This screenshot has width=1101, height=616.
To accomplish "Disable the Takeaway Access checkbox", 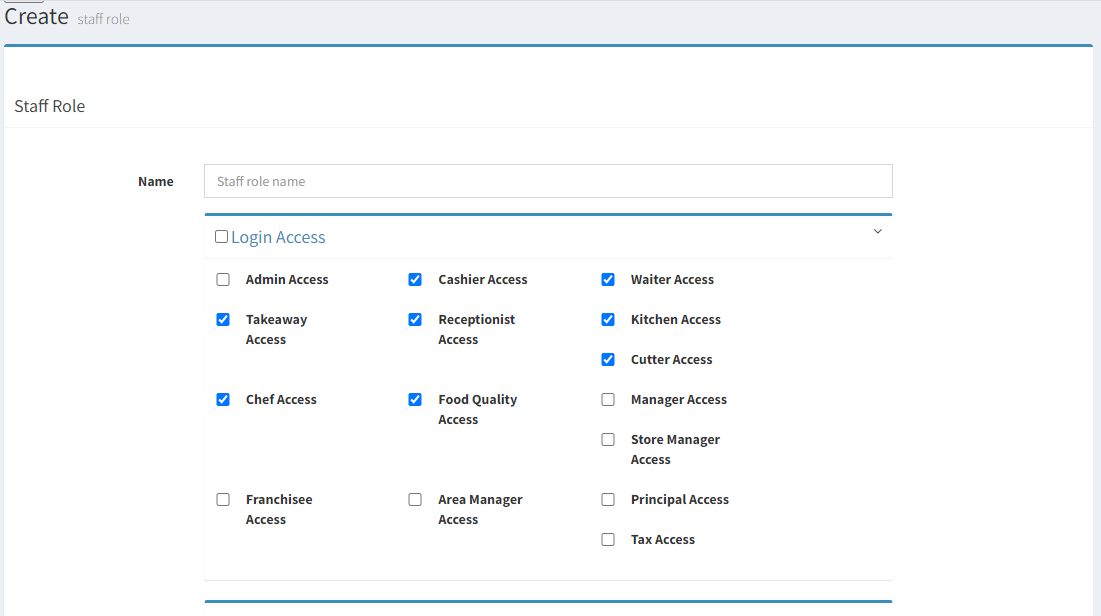I will pos(223,320).
